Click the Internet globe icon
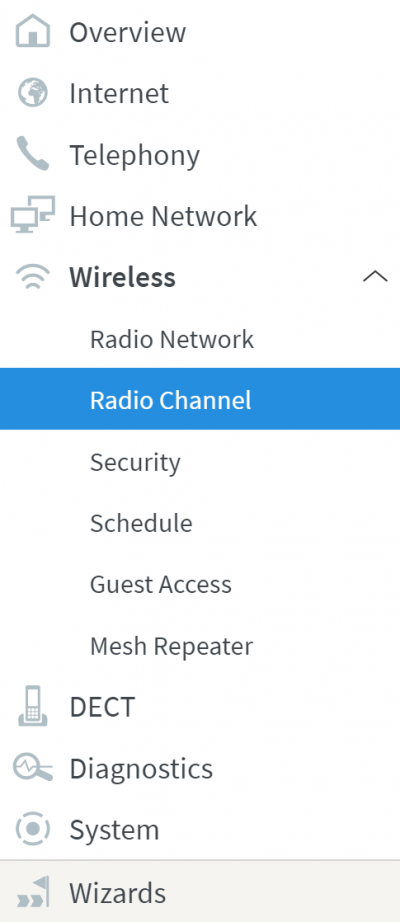Viewport: 400px width, 922px height. [x=33, y=93]
